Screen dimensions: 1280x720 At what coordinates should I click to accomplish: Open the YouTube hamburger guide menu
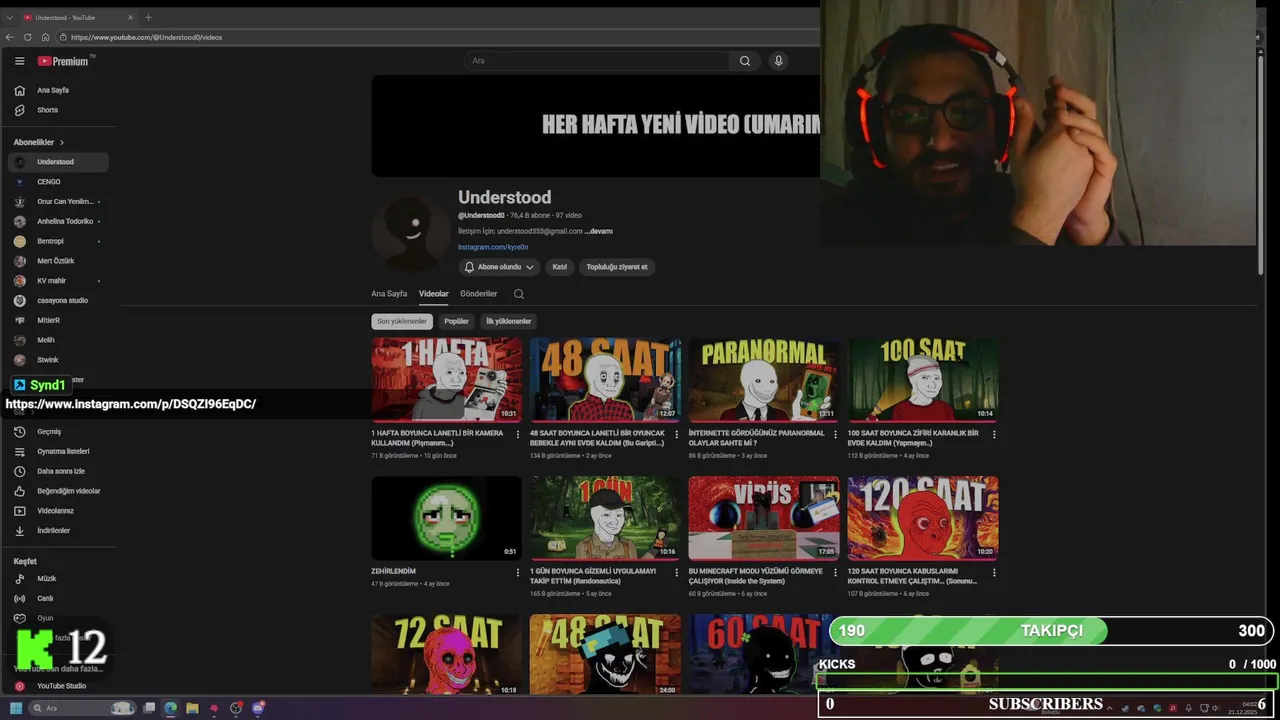pos(19,61)
